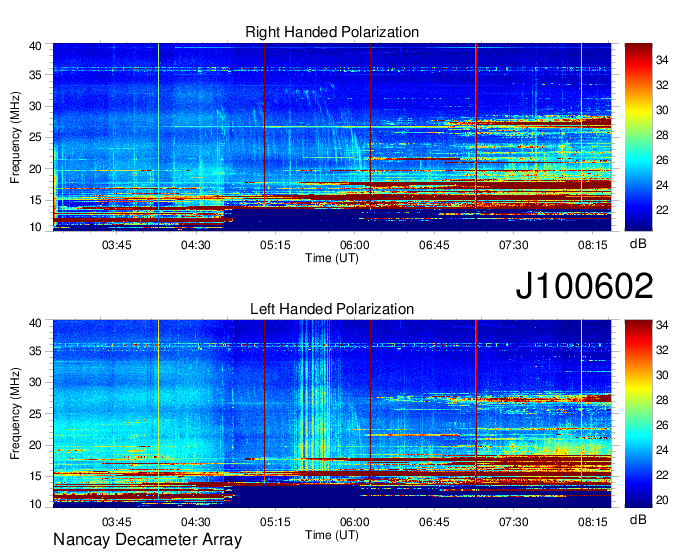Click 05:15 tick on right-handed time axis

275,245
